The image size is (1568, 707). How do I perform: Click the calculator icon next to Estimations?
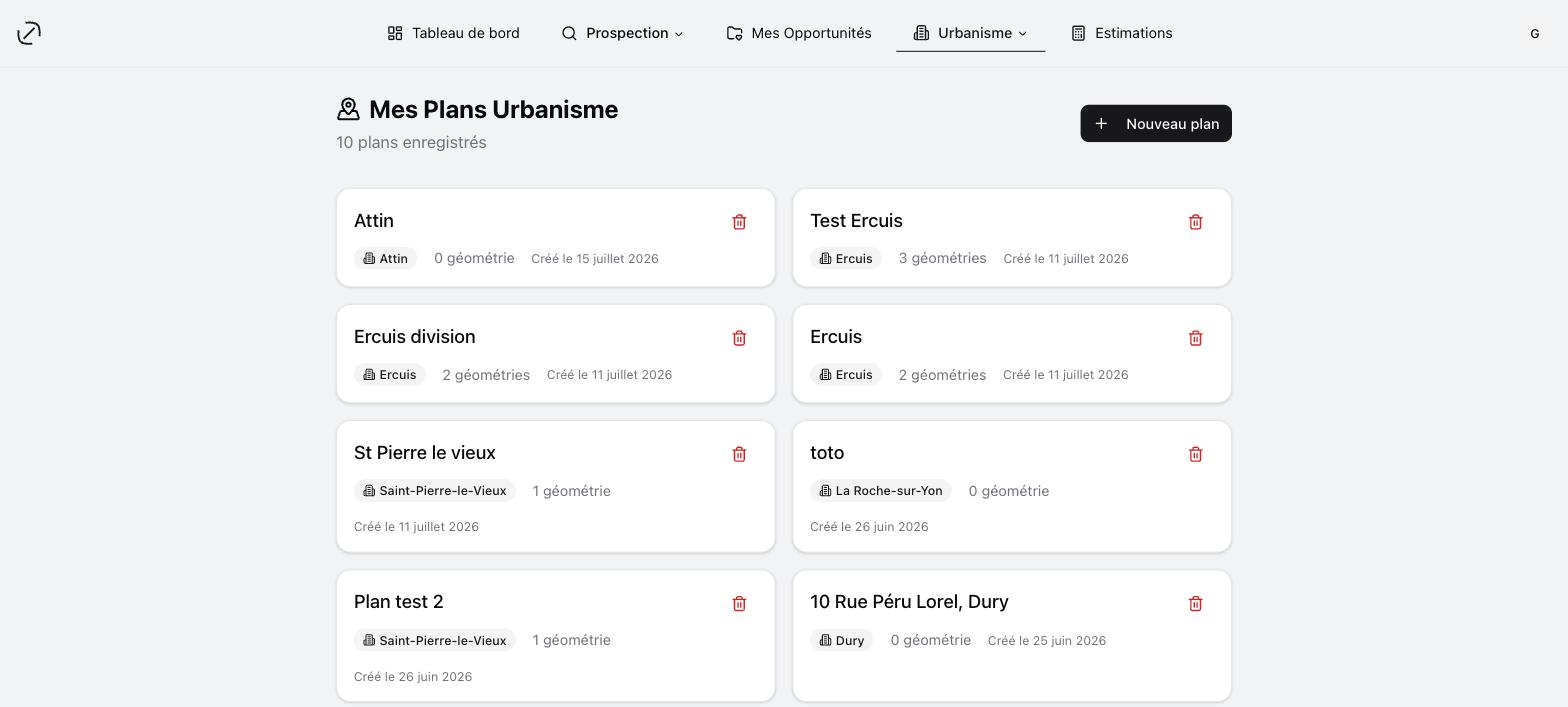point(1078,33)
